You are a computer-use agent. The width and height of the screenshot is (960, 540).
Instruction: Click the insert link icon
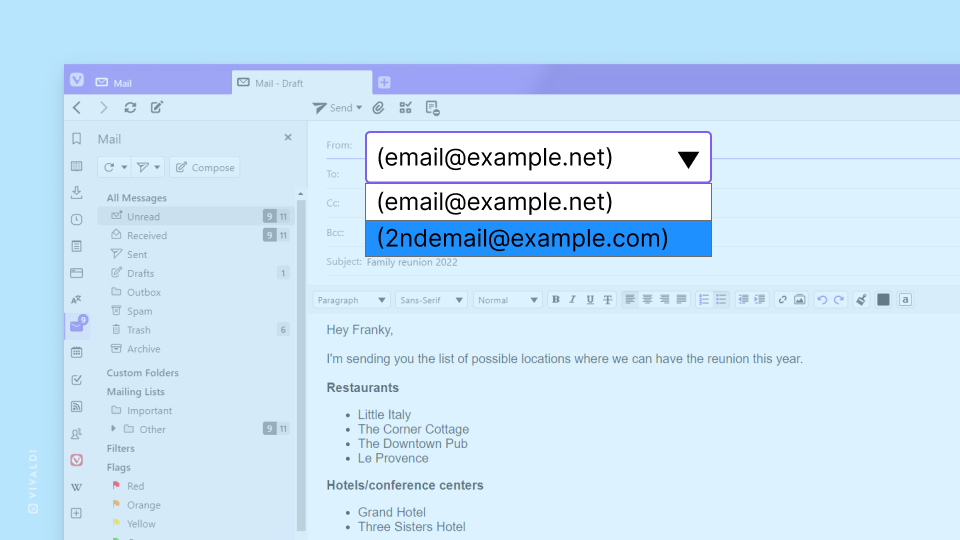pos(782,299)
